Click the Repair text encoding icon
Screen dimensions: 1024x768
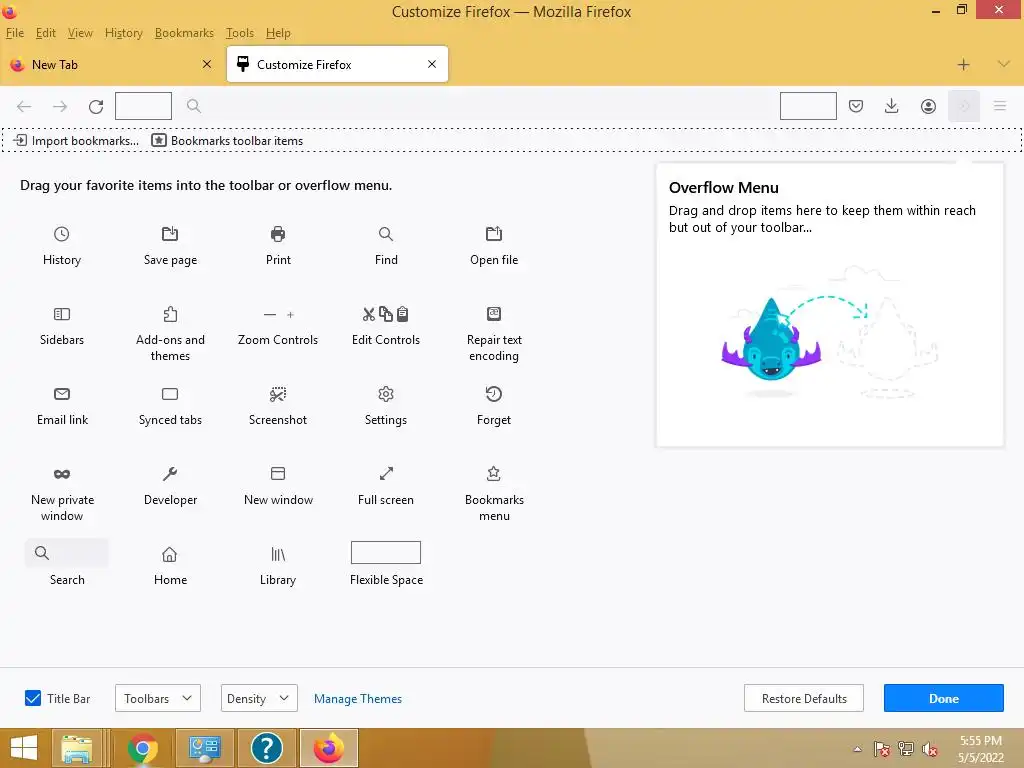494,314
